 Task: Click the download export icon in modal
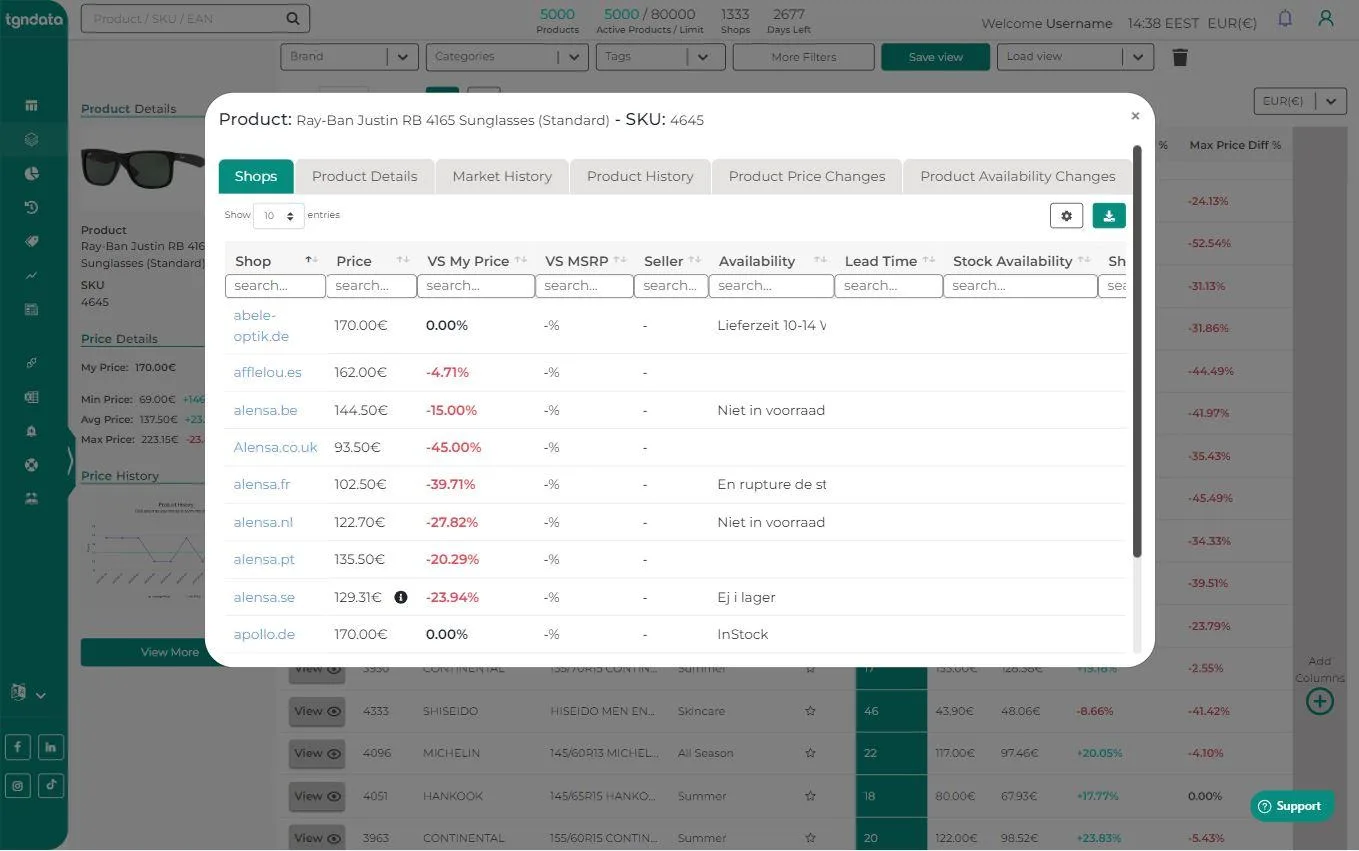(x=1109, y=216)
